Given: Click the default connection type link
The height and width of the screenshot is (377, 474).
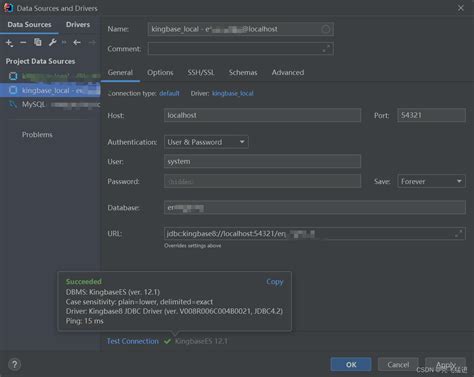Looking at the screenshot, I should [x=169, y=93].
